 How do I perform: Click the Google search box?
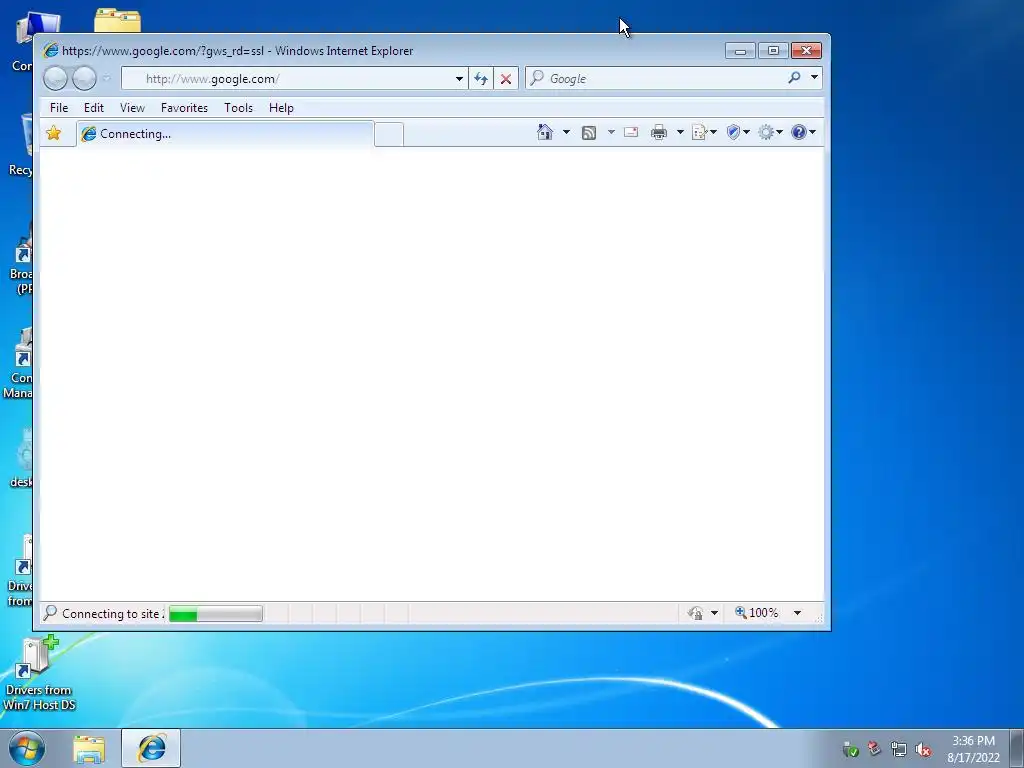tap(656, 78)
